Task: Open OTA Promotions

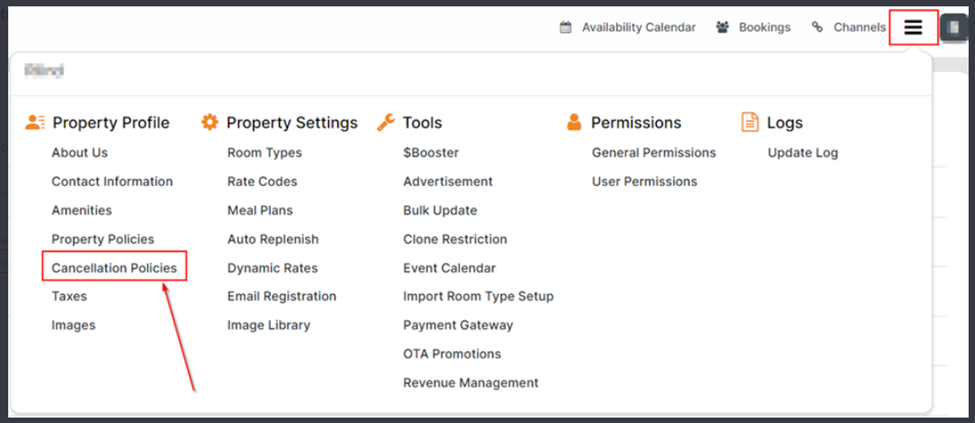Action: (452, 354)
